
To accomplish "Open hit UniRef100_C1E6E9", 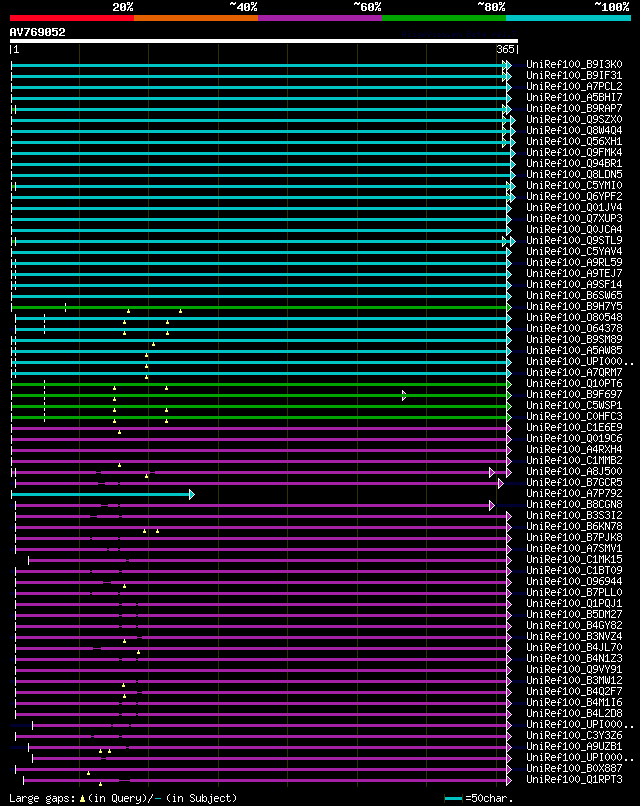I will [574, 428].
